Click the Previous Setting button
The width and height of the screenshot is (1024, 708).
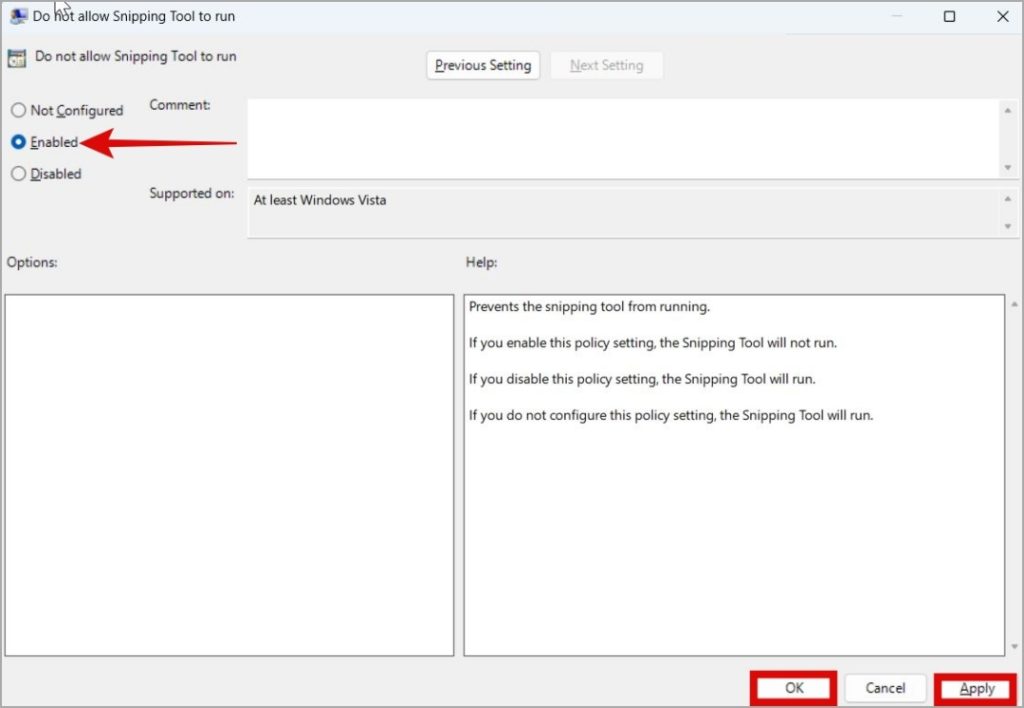tap(483, 65)
